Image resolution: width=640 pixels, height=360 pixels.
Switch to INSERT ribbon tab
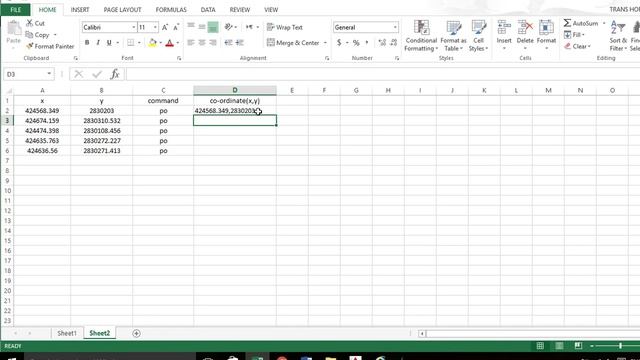pyautogui.click(x=80, y=9)
